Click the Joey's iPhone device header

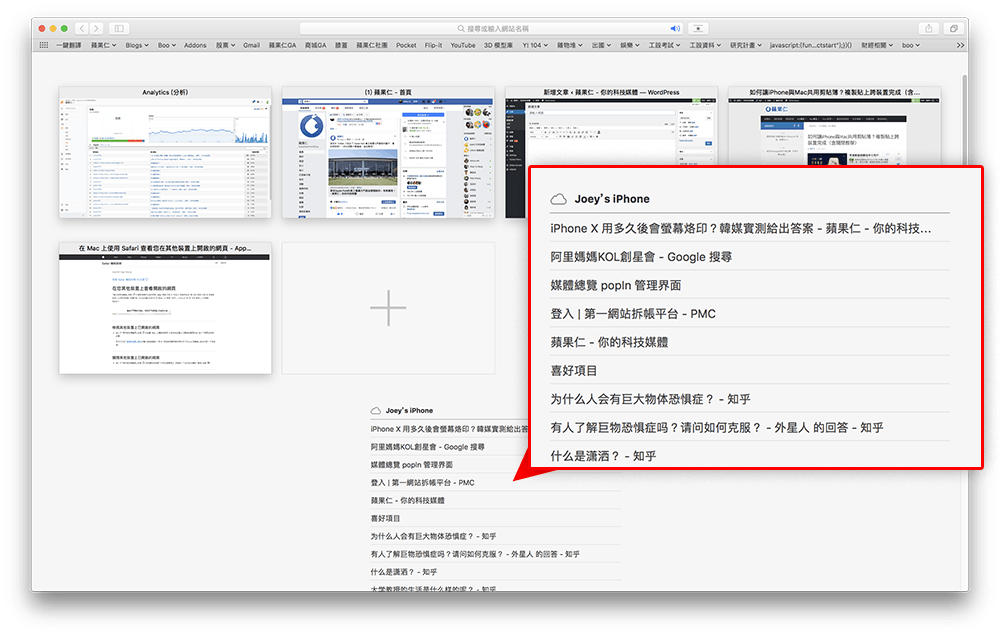(409, 410)
